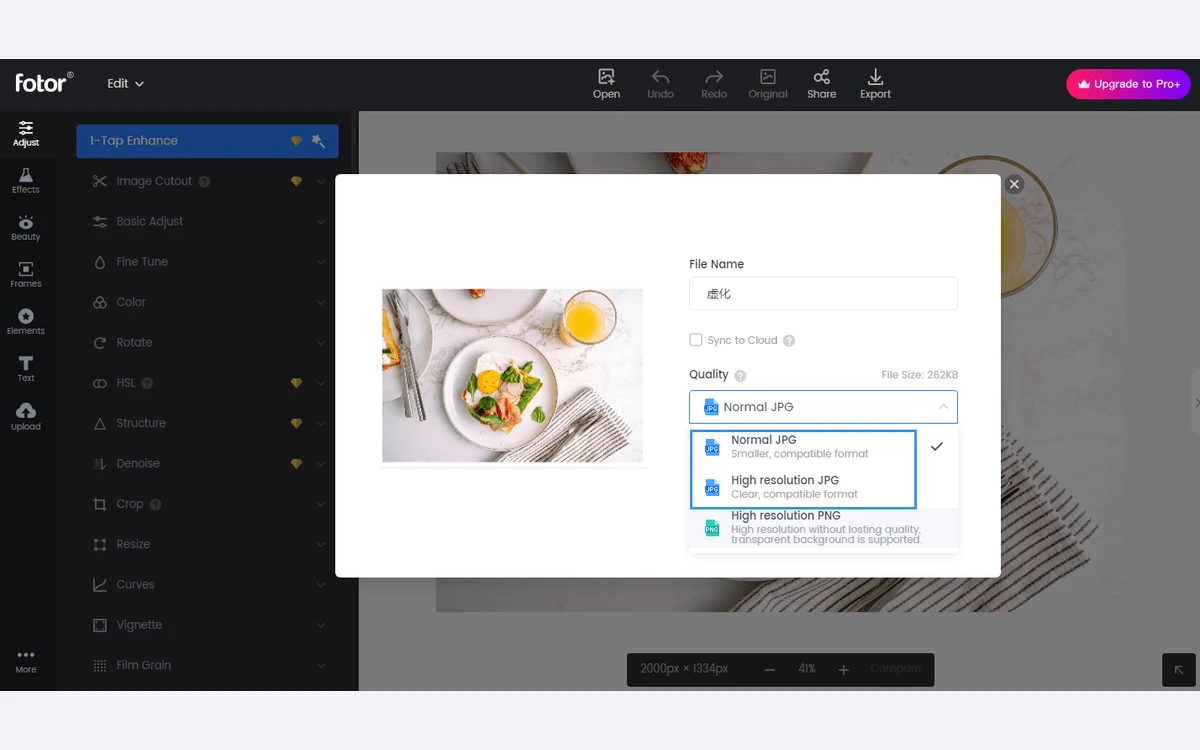
Task: Click the Resize icon
Action: pos(99,544)
